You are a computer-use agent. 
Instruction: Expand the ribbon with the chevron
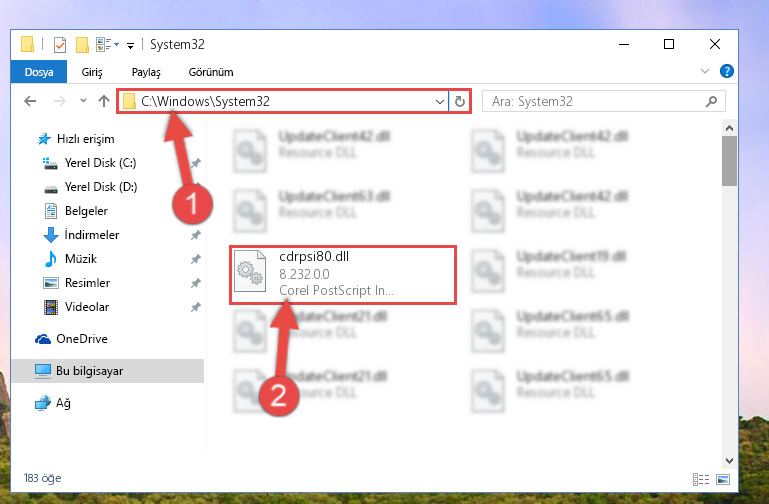click(x=705, y=72)
